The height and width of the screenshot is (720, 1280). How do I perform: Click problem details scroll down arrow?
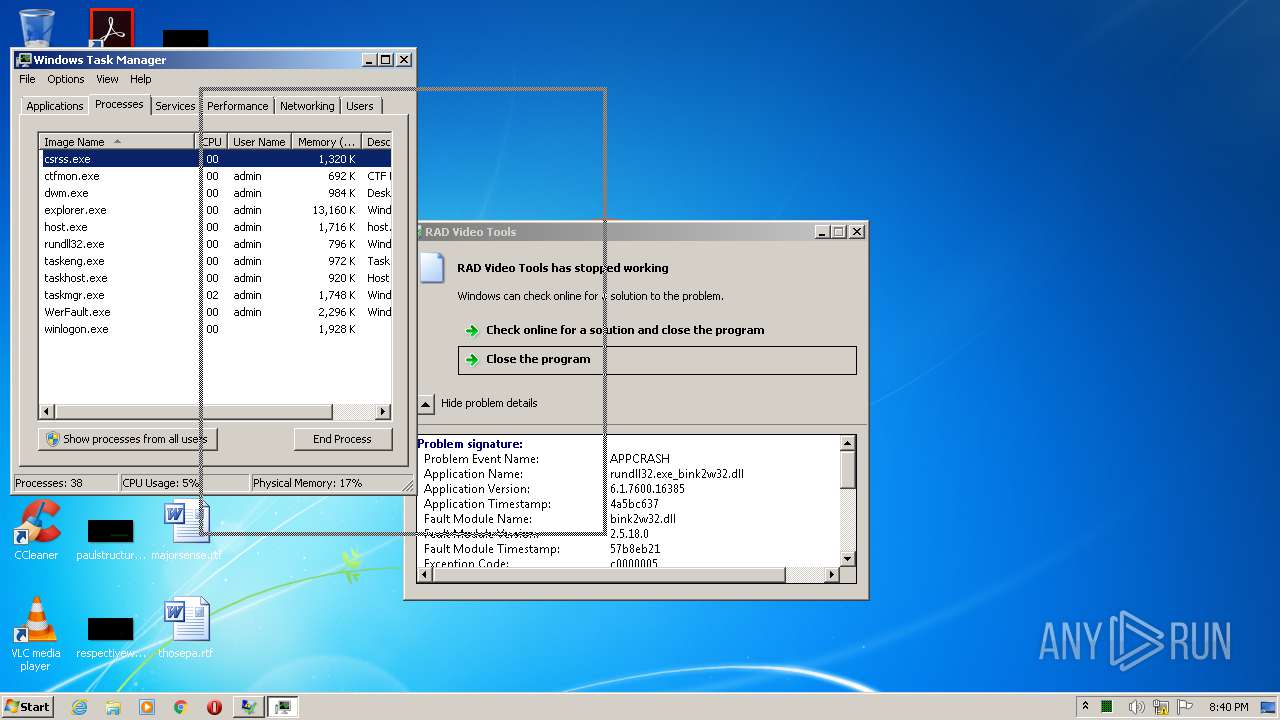(847, 558)
